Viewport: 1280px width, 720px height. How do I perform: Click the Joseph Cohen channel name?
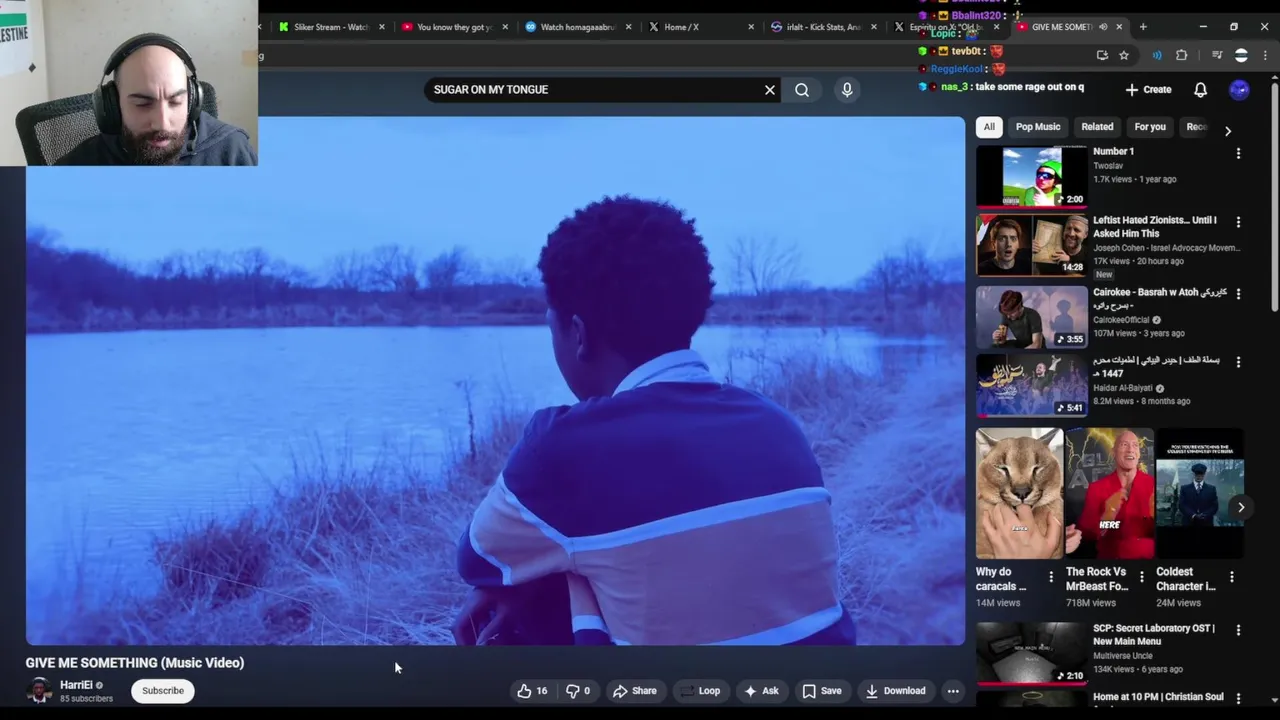point(1166,248)
